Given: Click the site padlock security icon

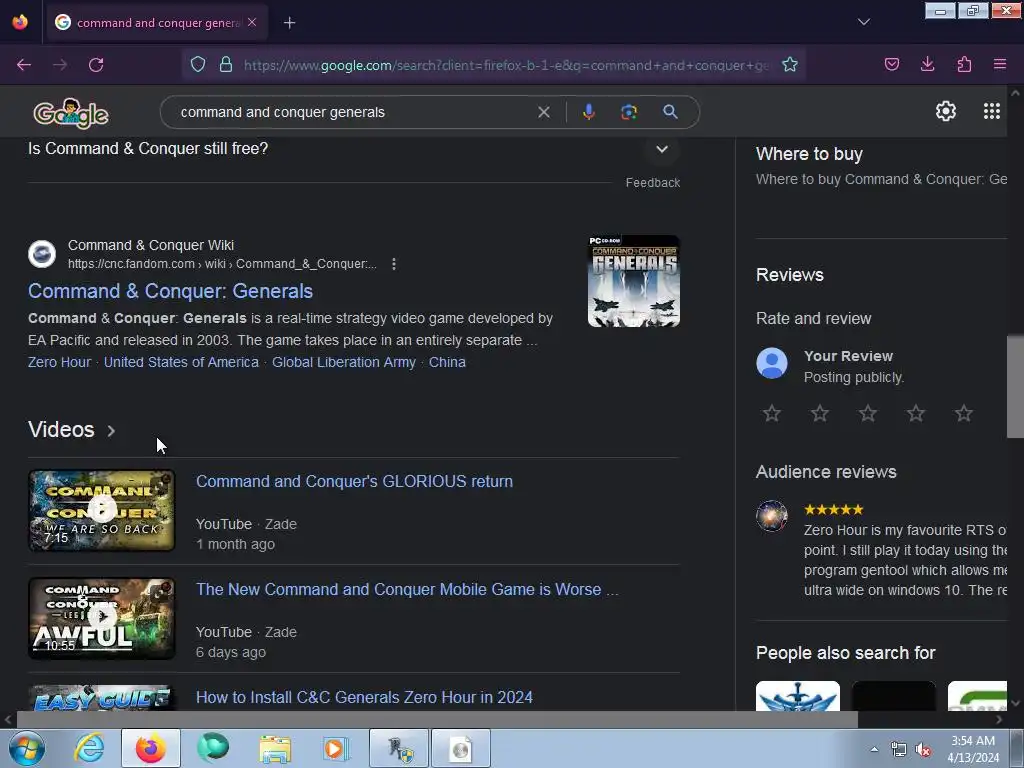Looking at the screenshot, I should 226,65.
